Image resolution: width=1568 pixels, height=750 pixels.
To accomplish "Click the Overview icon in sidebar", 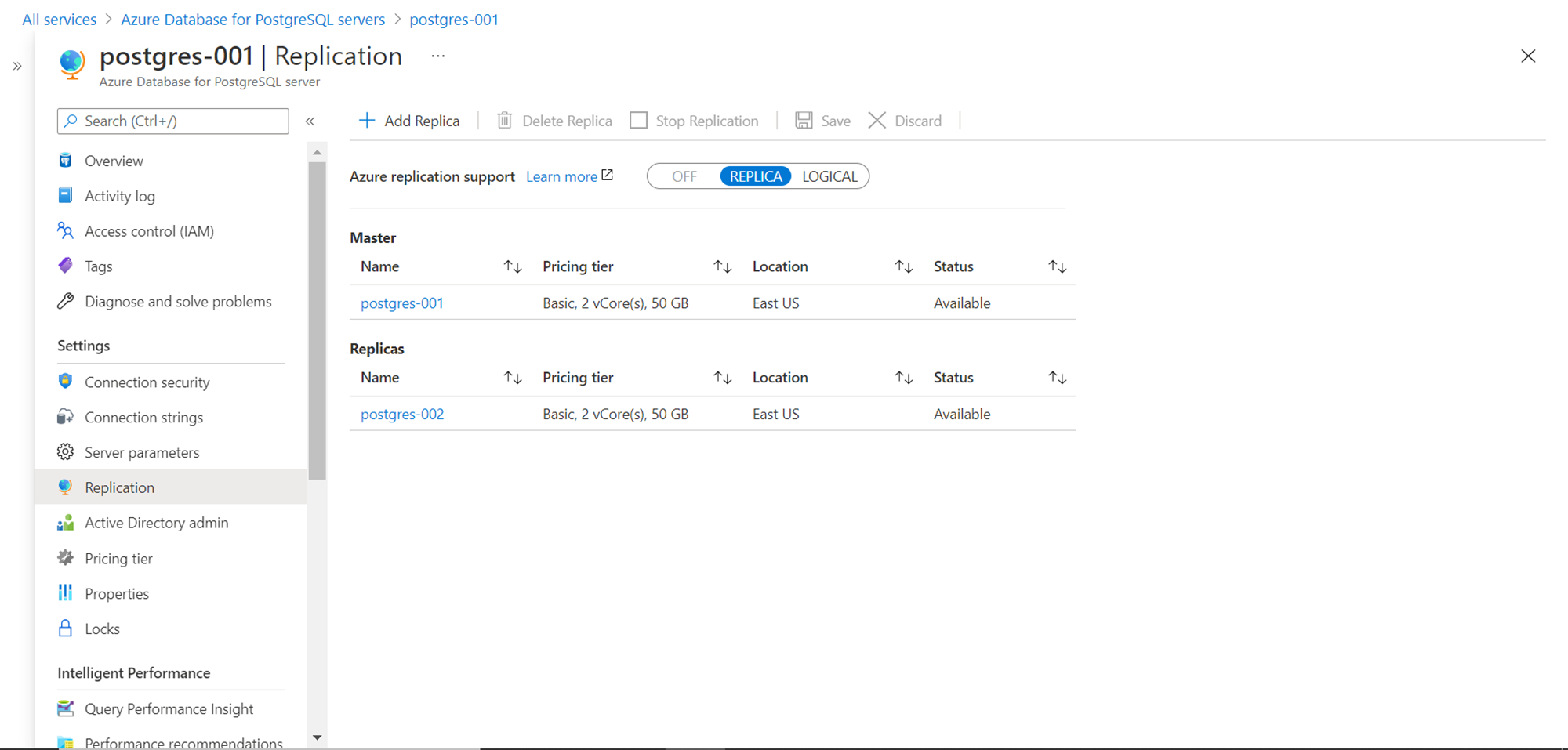I will coord(66,161).
